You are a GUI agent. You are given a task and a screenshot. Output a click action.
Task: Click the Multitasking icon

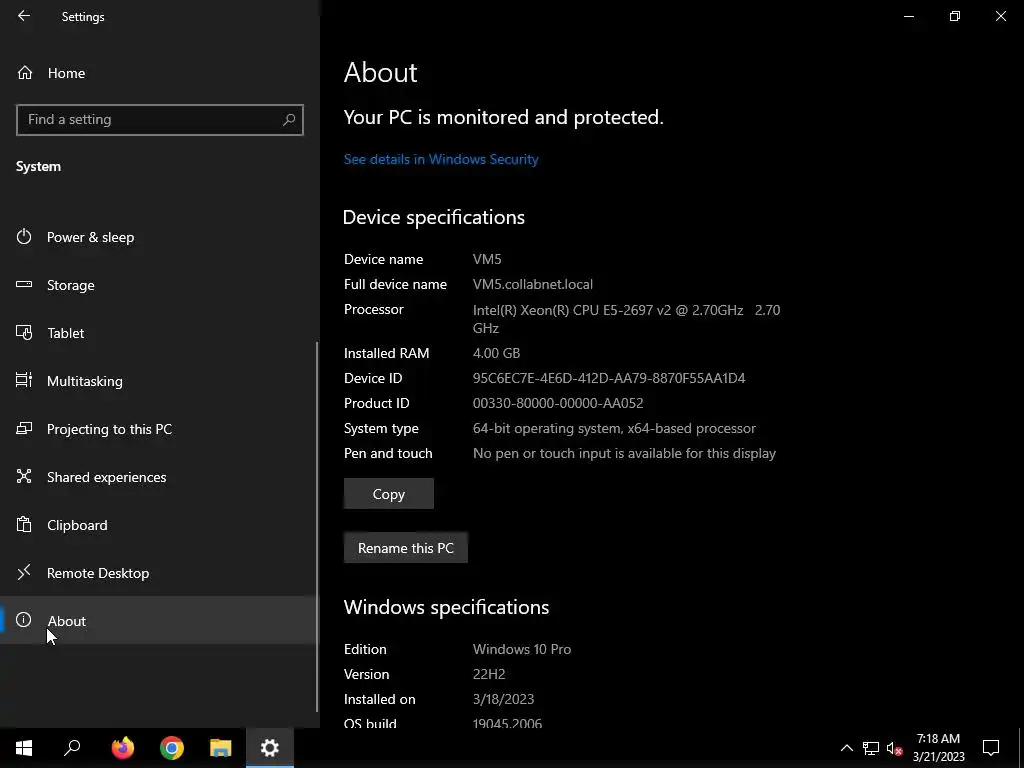(x=24, y=380)
